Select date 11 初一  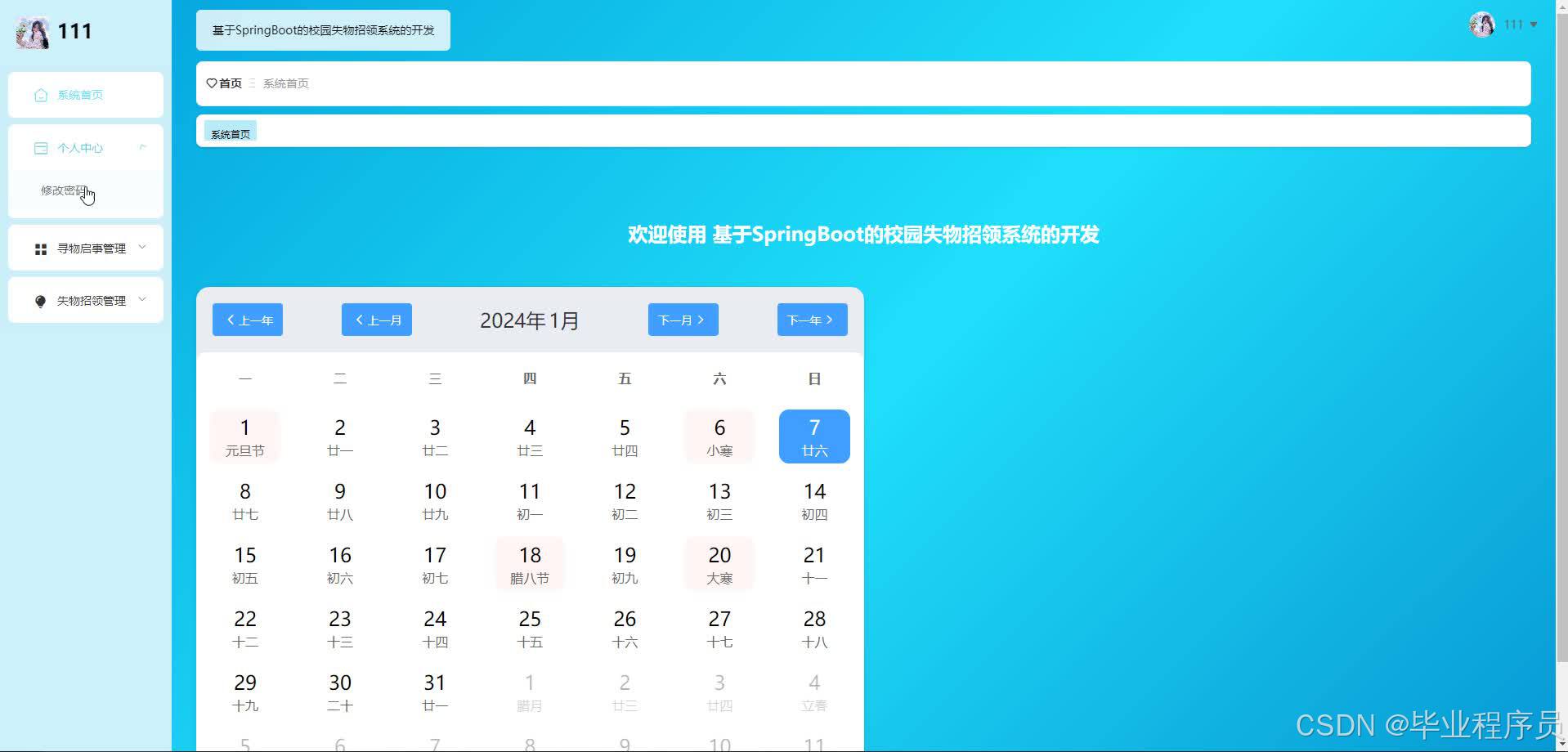(530, 500)
